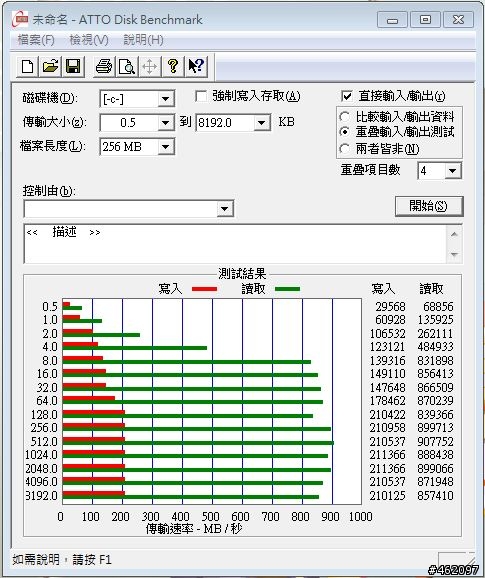Viewport: 485px width, 578px height.
Task: Click inside the 描述 description text box
Action: [236, 244]
